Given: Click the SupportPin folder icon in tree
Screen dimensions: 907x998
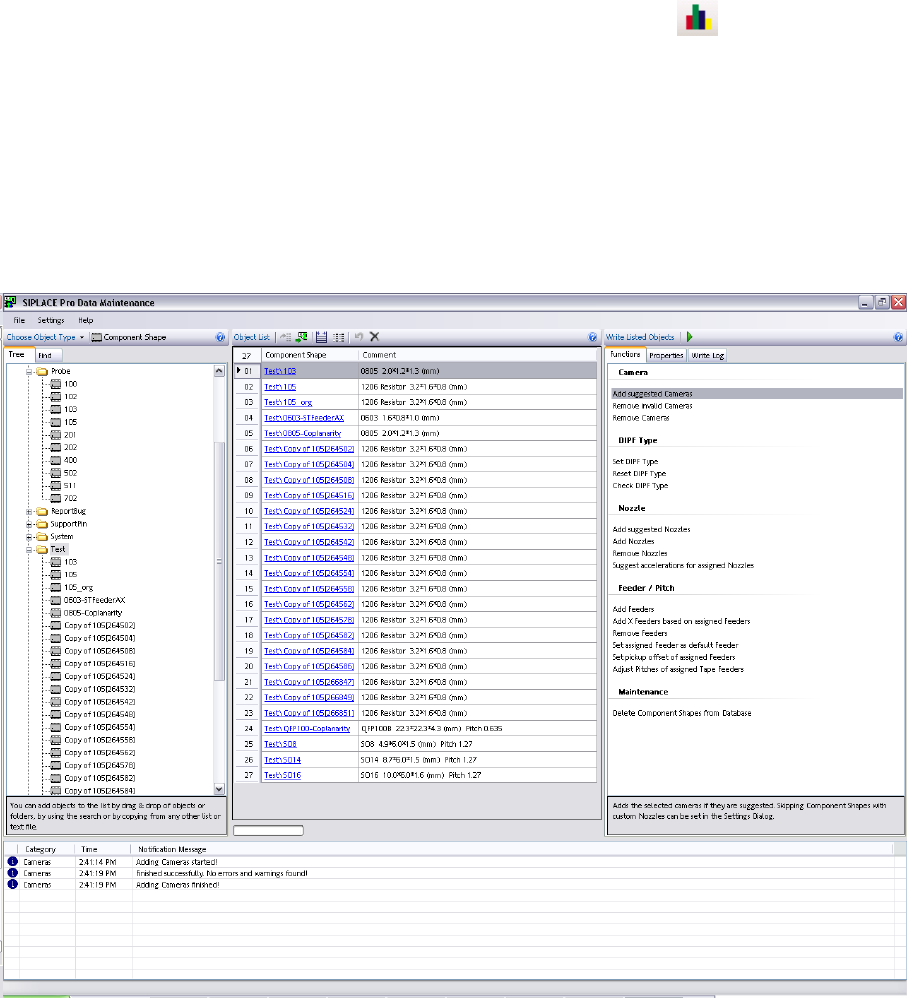Looking at the screenshot, I should click(42, 524).
